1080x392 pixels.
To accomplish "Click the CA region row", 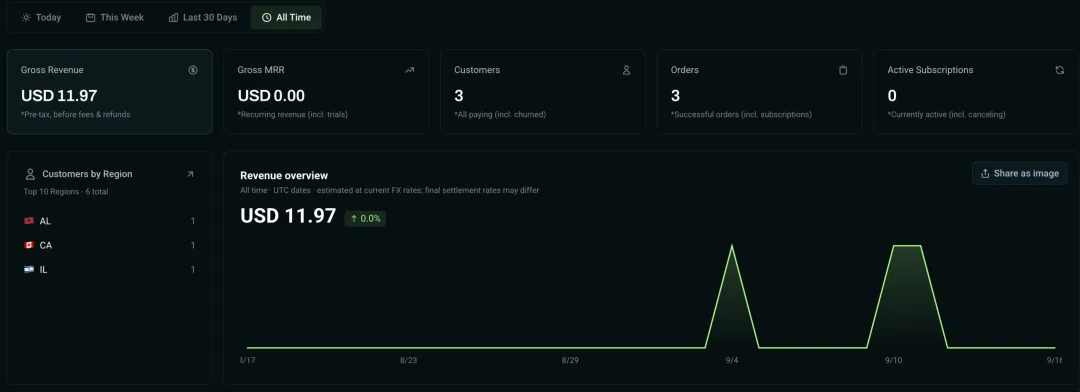I will [110, 245].
